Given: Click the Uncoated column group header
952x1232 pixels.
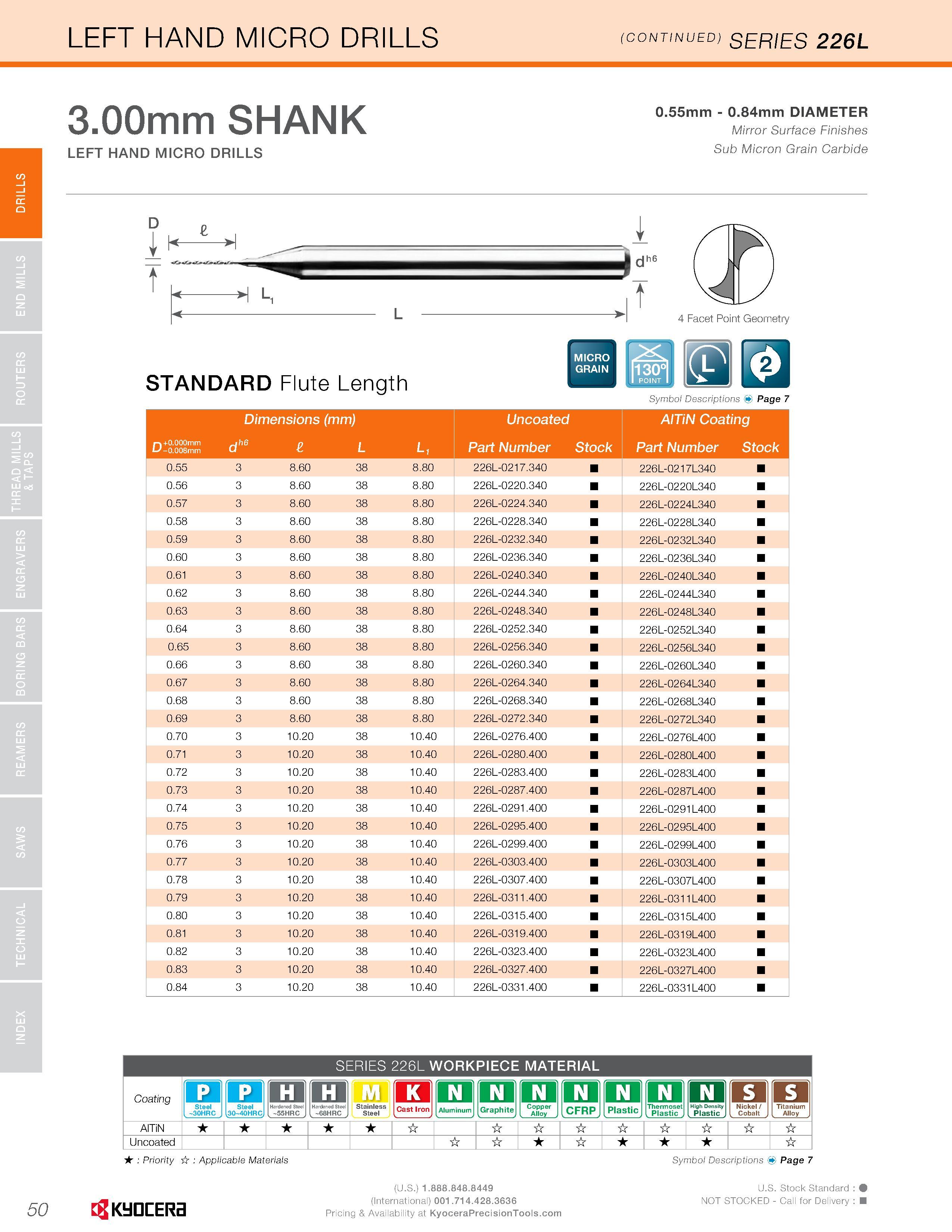Looking at the screenshot, I should point(538,419).
